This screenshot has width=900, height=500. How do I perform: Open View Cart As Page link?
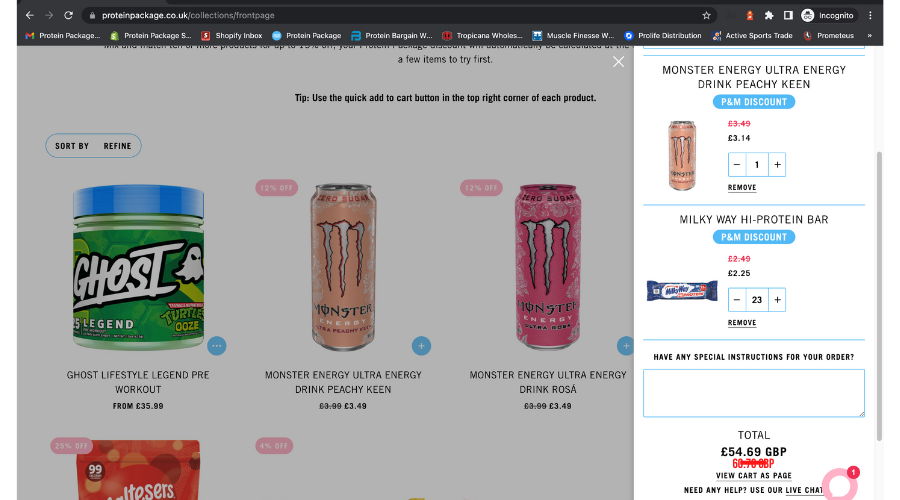(x=754, y=475)
